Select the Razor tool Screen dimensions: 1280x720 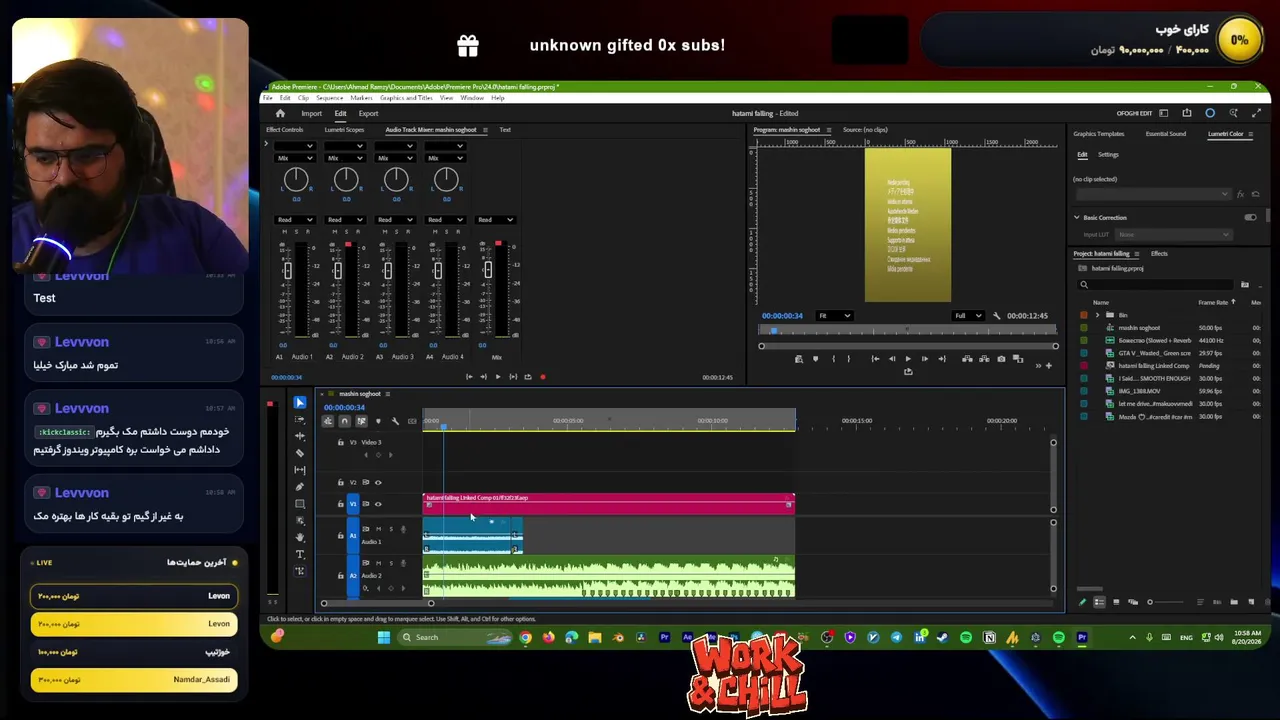coord(299,453)
